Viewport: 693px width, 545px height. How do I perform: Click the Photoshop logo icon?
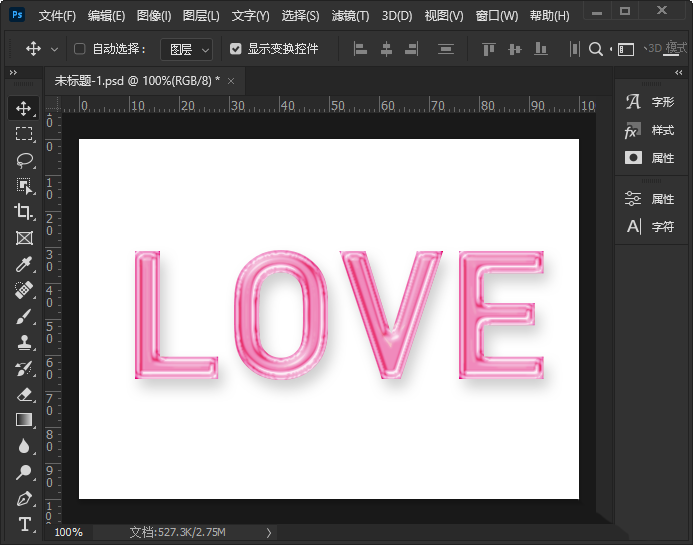[17, 15]
